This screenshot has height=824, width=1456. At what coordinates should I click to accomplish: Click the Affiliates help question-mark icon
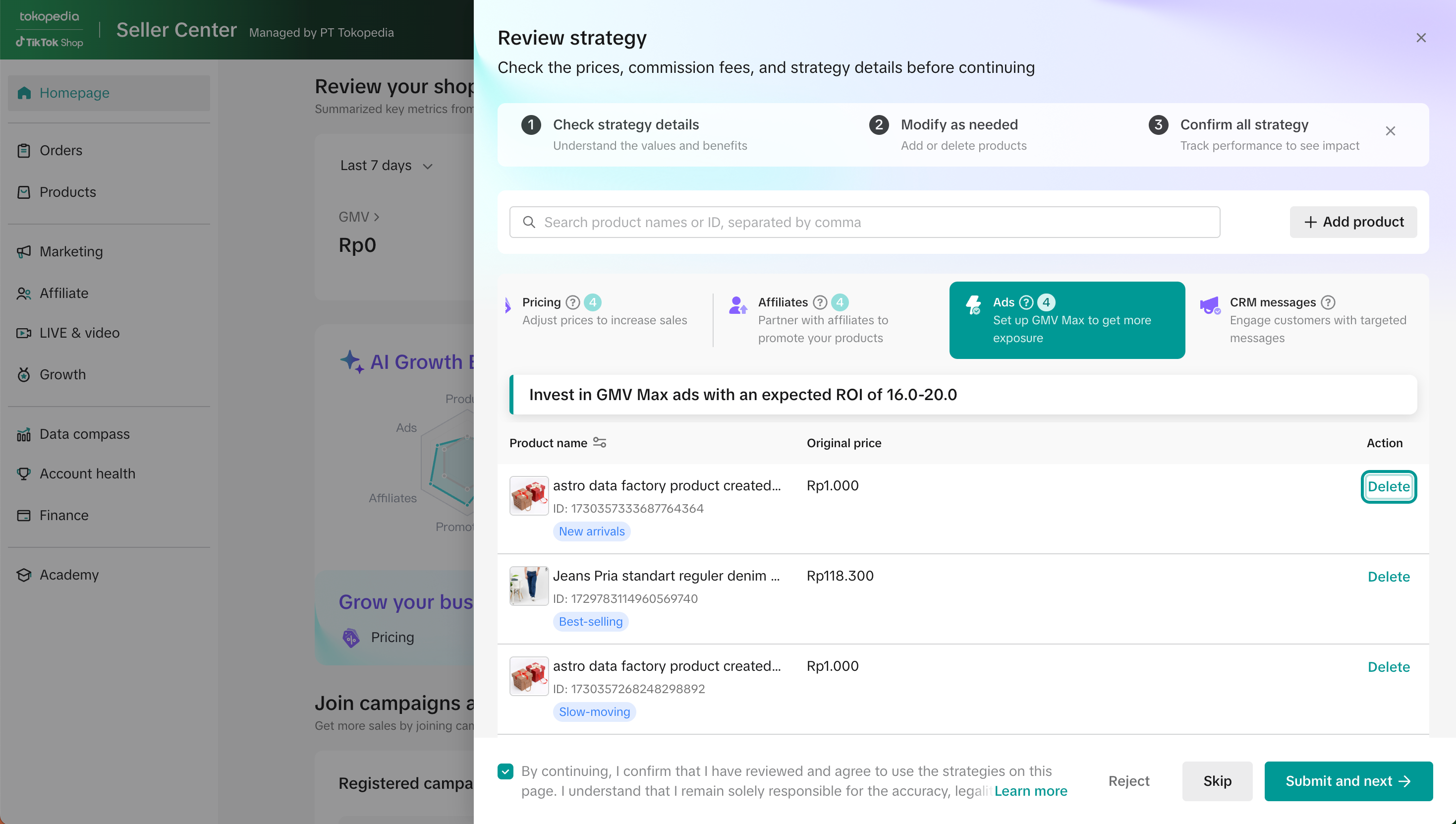tap(820, 302)
